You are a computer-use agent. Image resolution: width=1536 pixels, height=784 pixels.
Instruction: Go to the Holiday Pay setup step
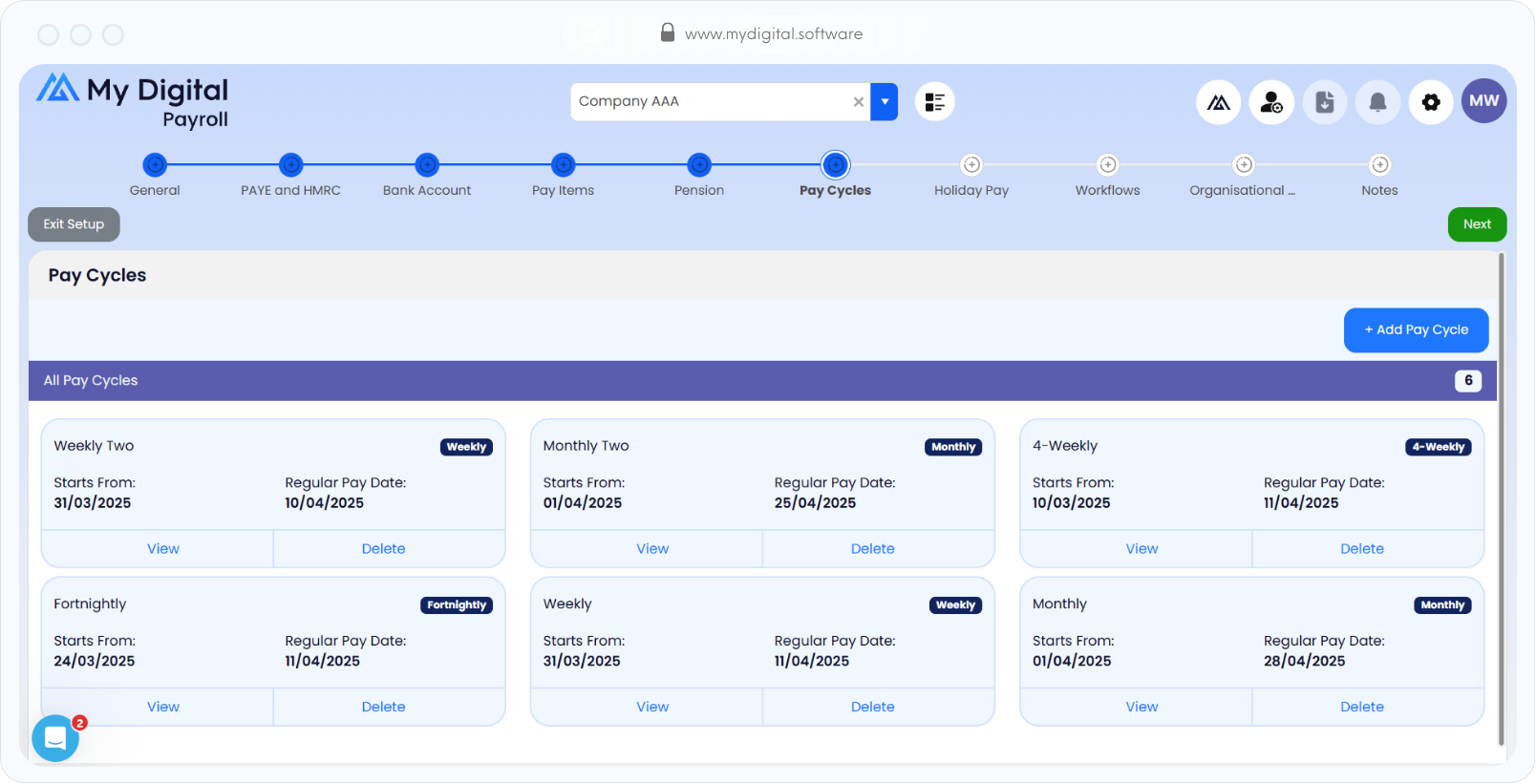[x=971, y=165]
